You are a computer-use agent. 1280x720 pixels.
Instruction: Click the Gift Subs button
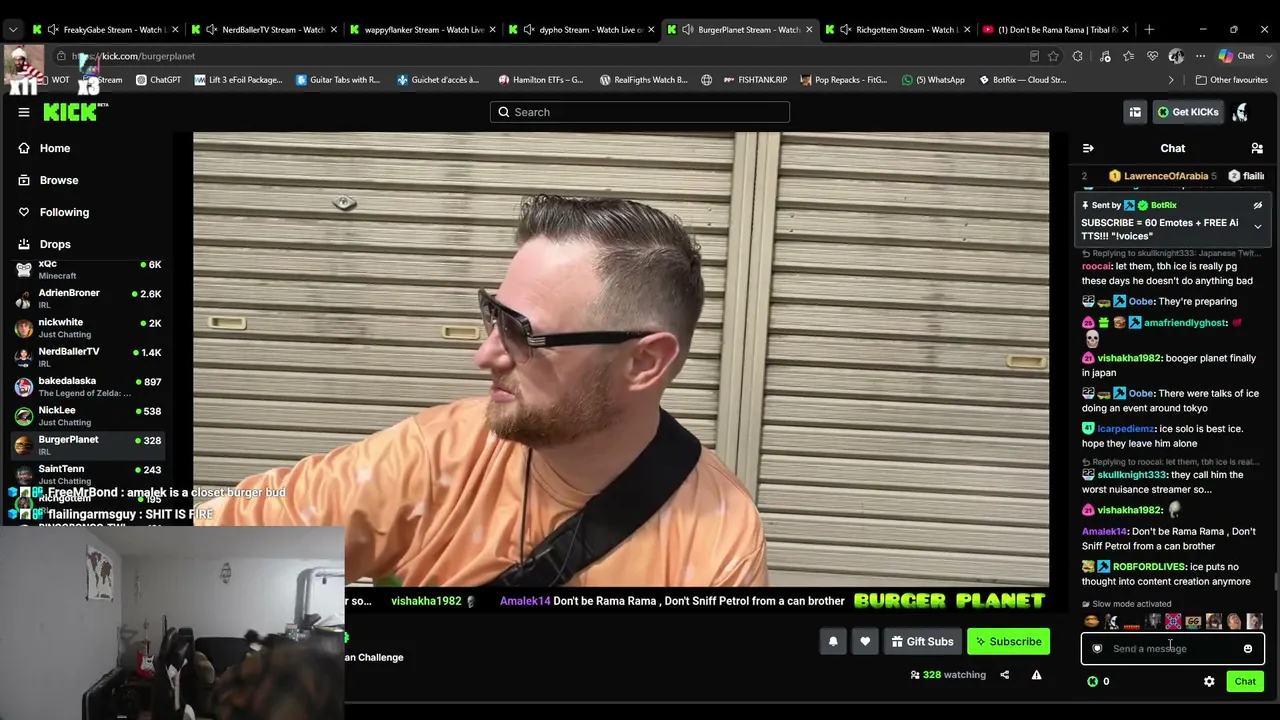pos(922,642)
